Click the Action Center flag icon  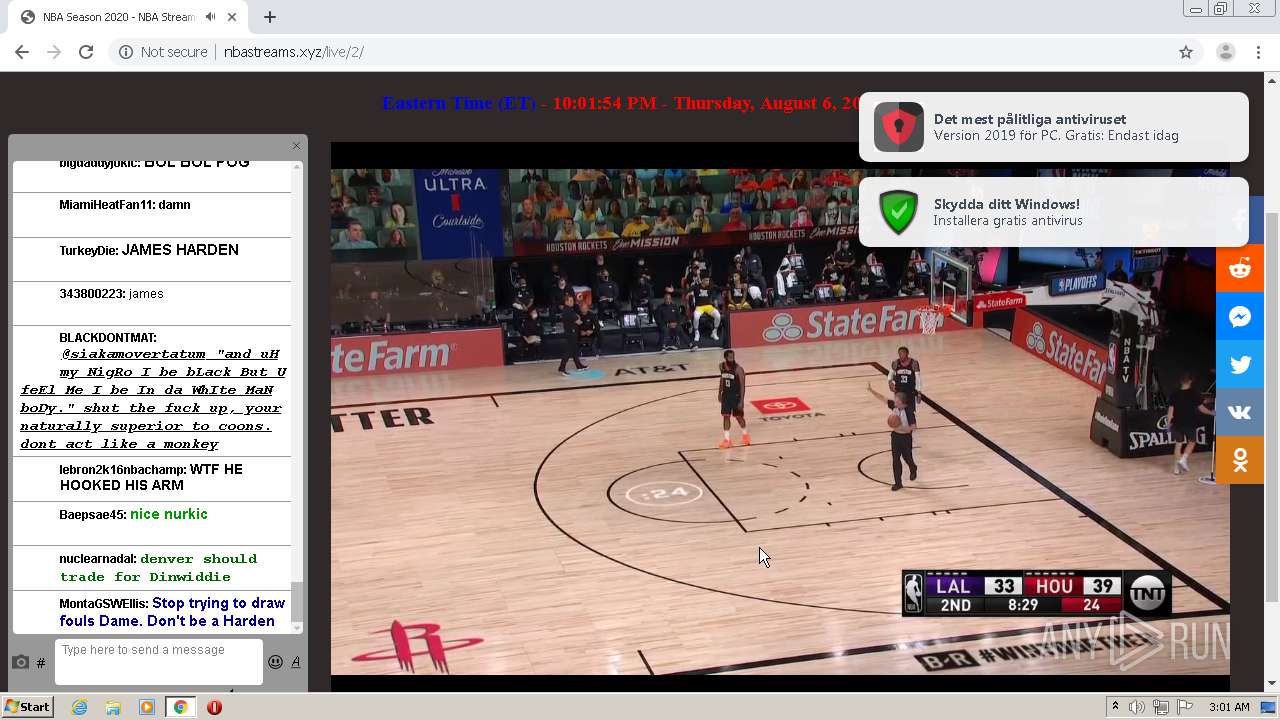[1185, 707]
